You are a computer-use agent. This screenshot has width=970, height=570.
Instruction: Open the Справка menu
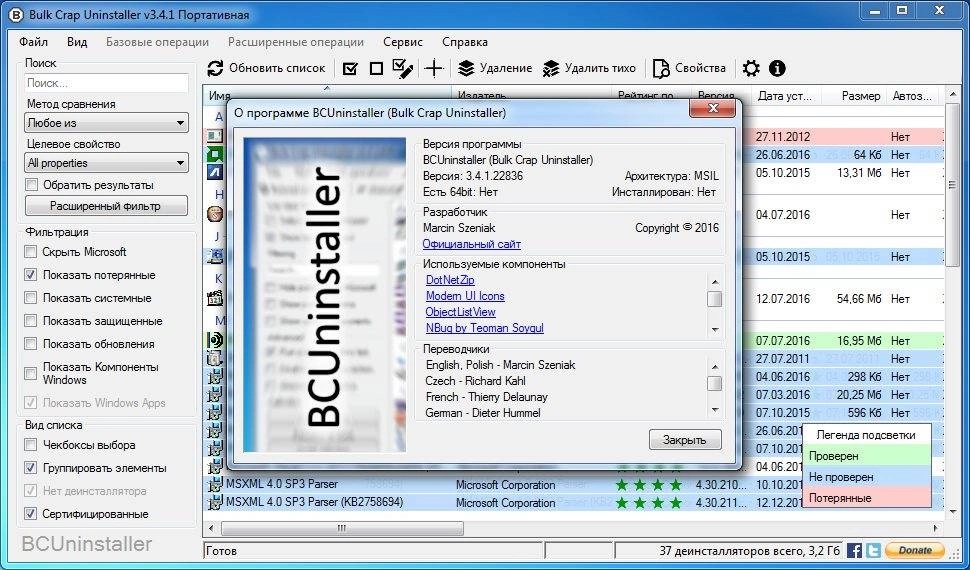[465, 42]
